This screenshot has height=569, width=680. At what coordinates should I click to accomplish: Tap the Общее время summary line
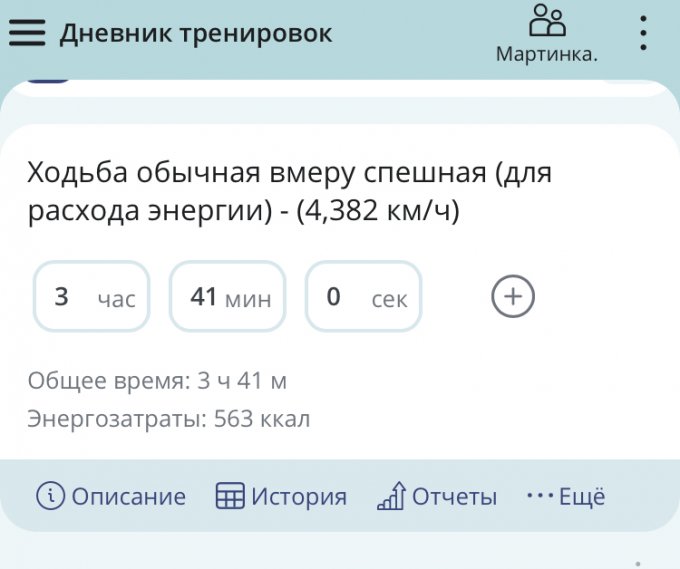pyautogui.click(x=158, y=381)
